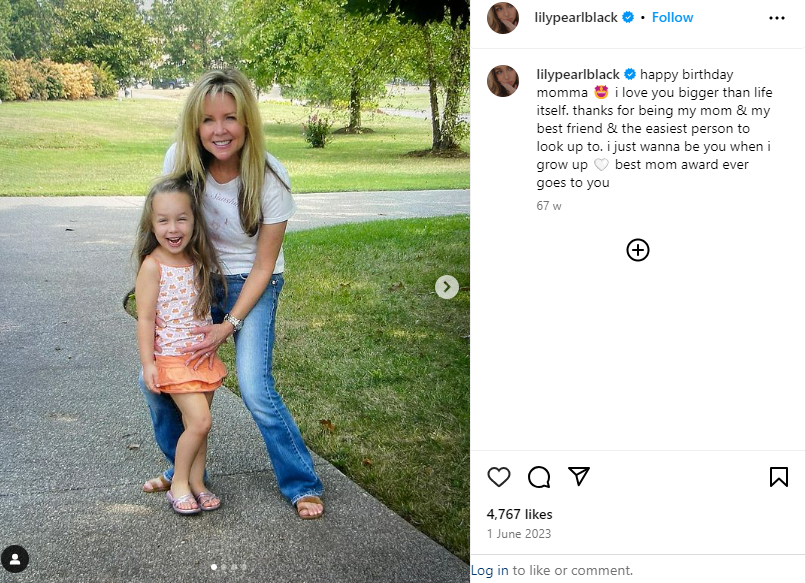Click the lilypearlblack username in the caption
The width and height of the screenshot is (806, 583).
[579, 74]
